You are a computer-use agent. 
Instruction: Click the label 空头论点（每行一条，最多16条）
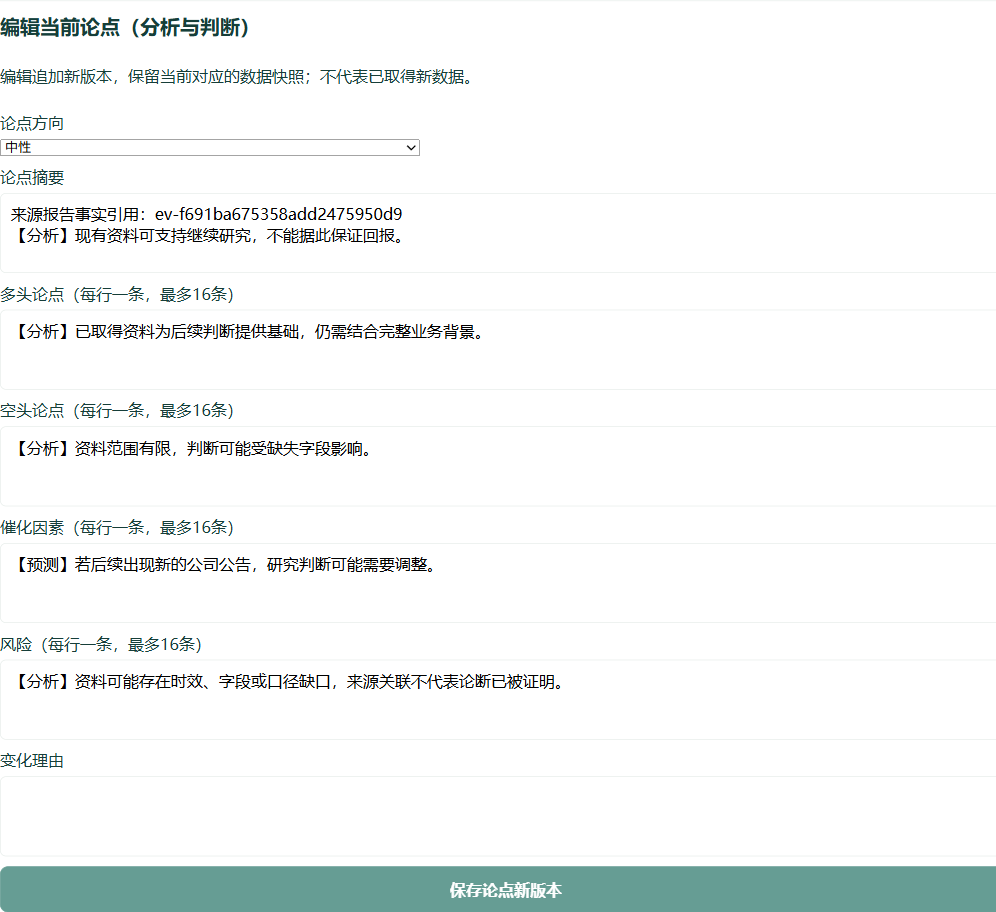click(118, 411)
